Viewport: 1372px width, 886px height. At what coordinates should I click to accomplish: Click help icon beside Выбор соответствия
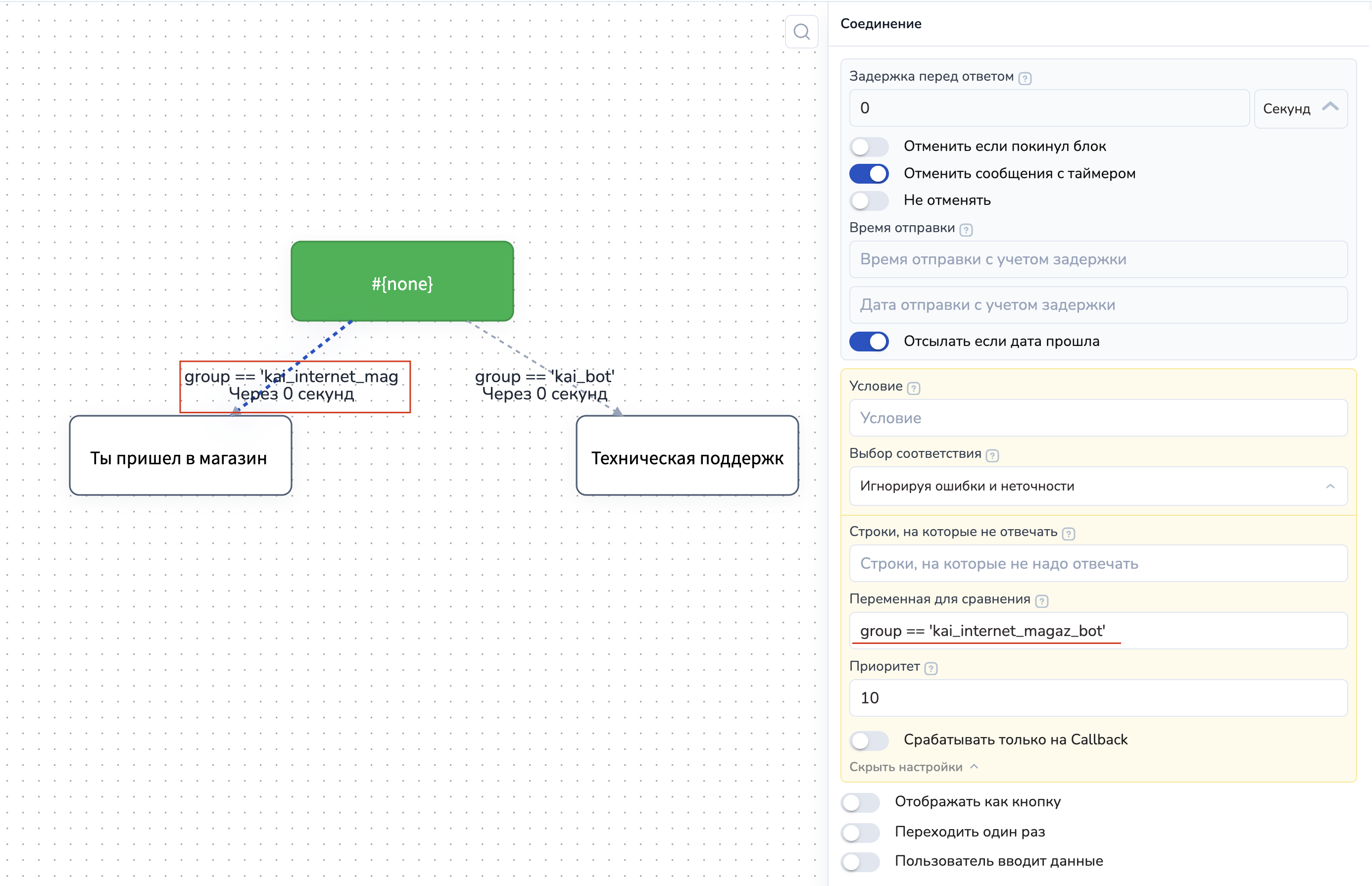coord(992,455)
